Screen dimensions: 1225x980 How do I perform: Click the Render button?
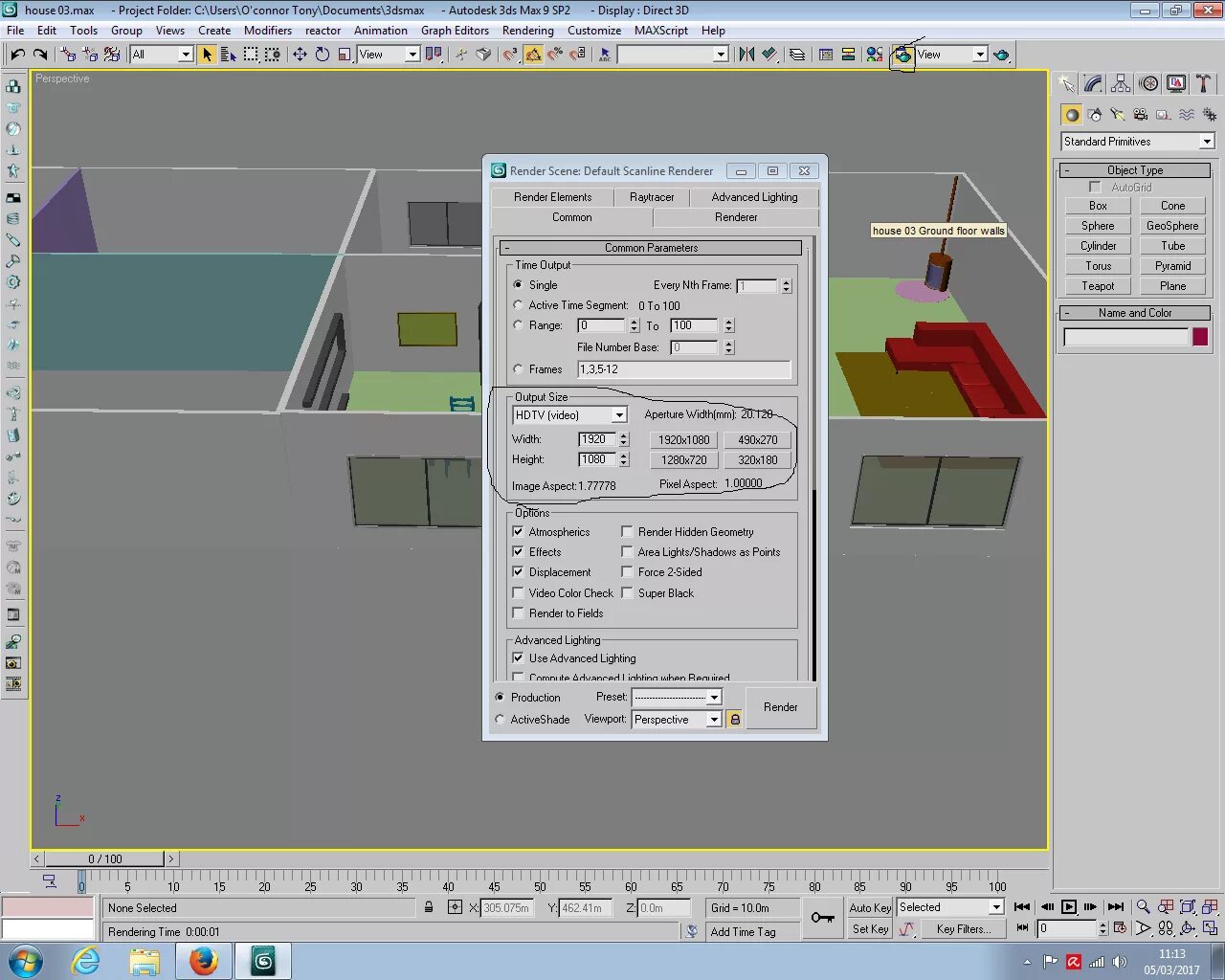pos(781,707)
